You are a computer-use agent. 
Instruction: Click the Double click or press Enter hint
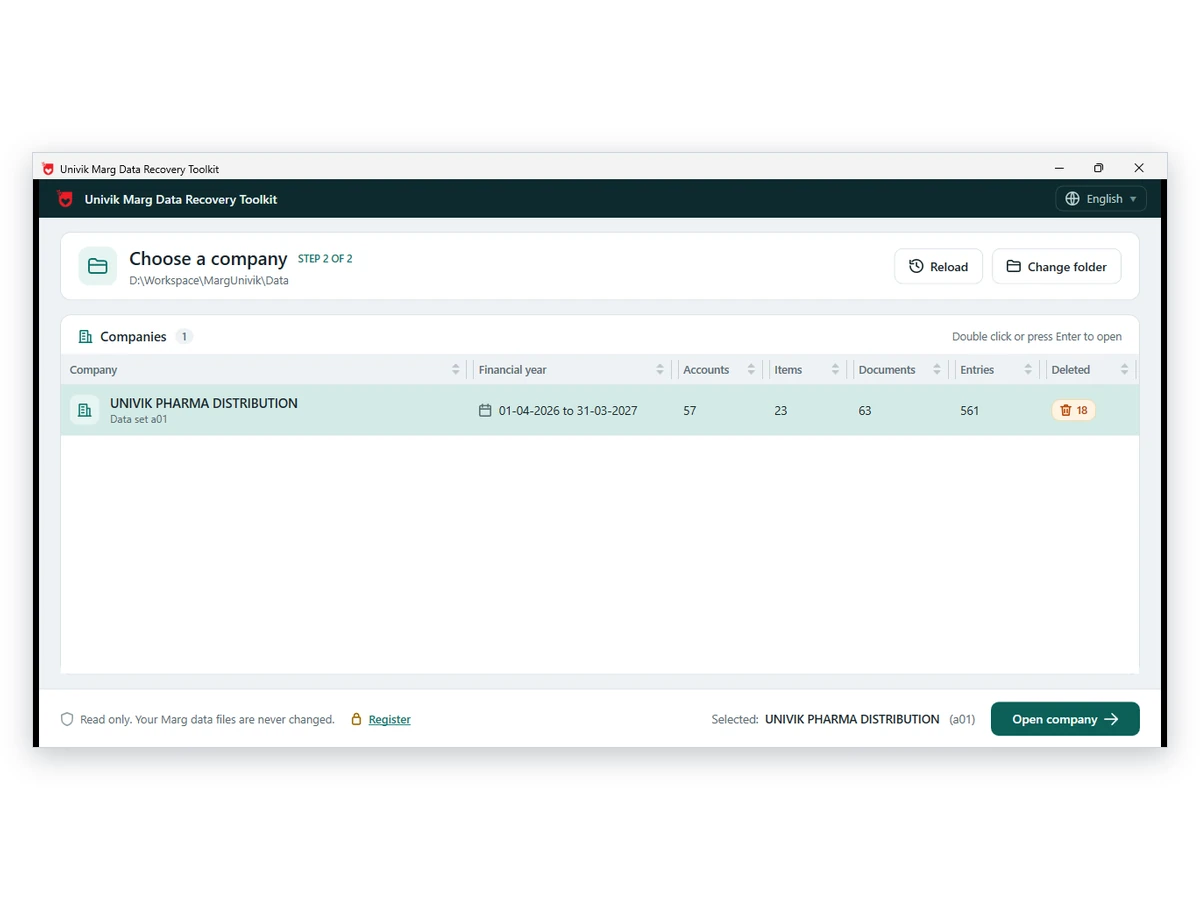pyautogui.click(x=1037, y=337)
